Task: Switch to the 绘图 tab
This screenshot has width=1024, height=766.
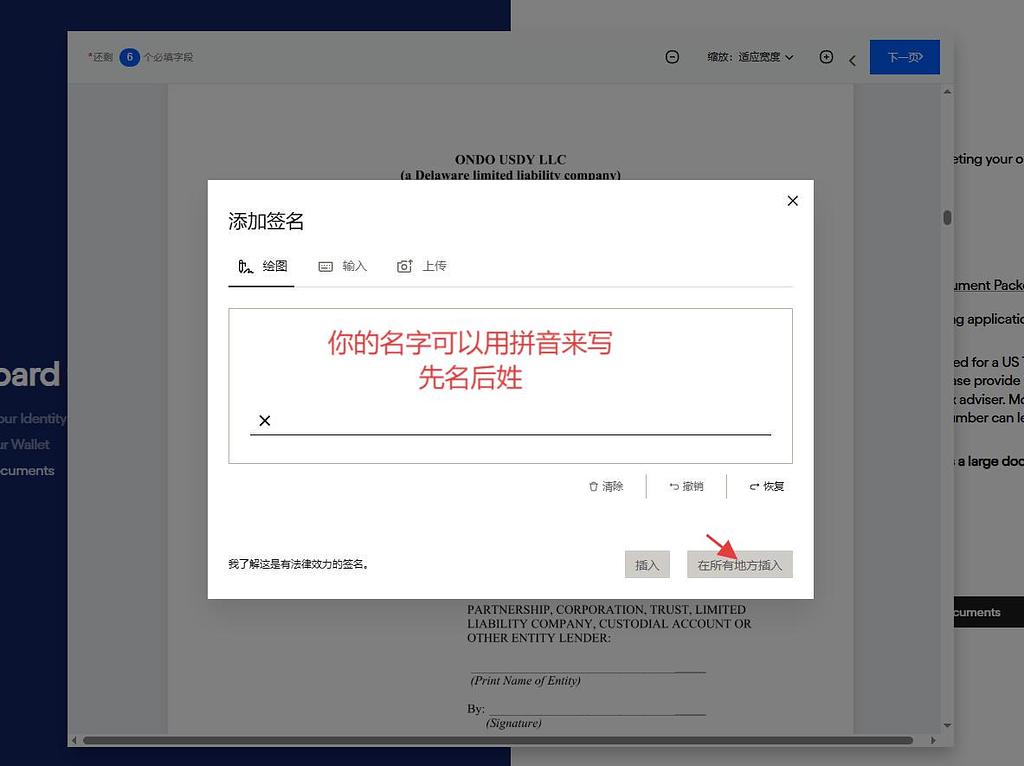Action: pyautogui.click(x=262, y=266)
